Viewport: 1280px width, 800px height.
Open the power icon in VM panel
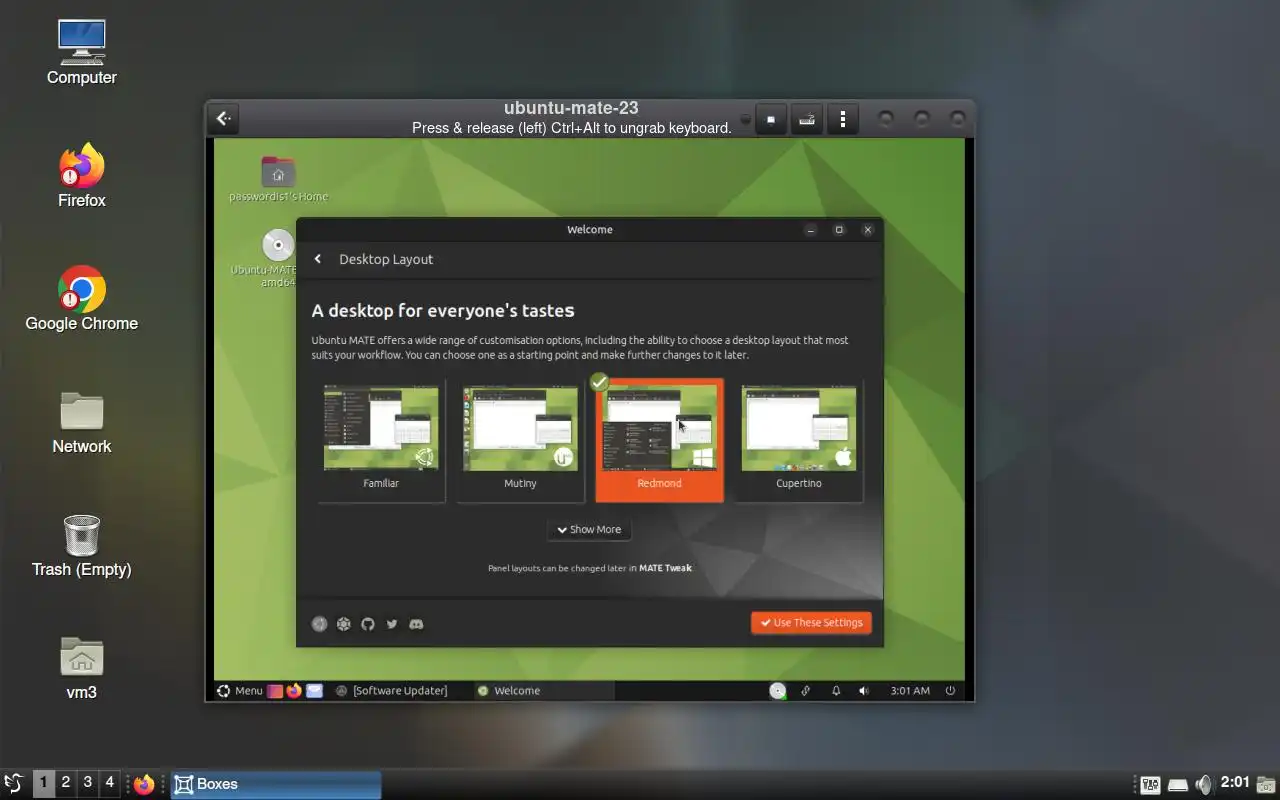coord(950,691)
